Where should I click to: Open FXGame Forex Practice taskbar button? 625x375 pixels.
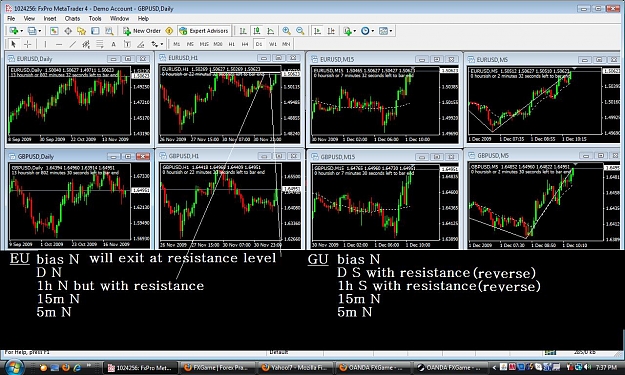click(x=218, y=367)
